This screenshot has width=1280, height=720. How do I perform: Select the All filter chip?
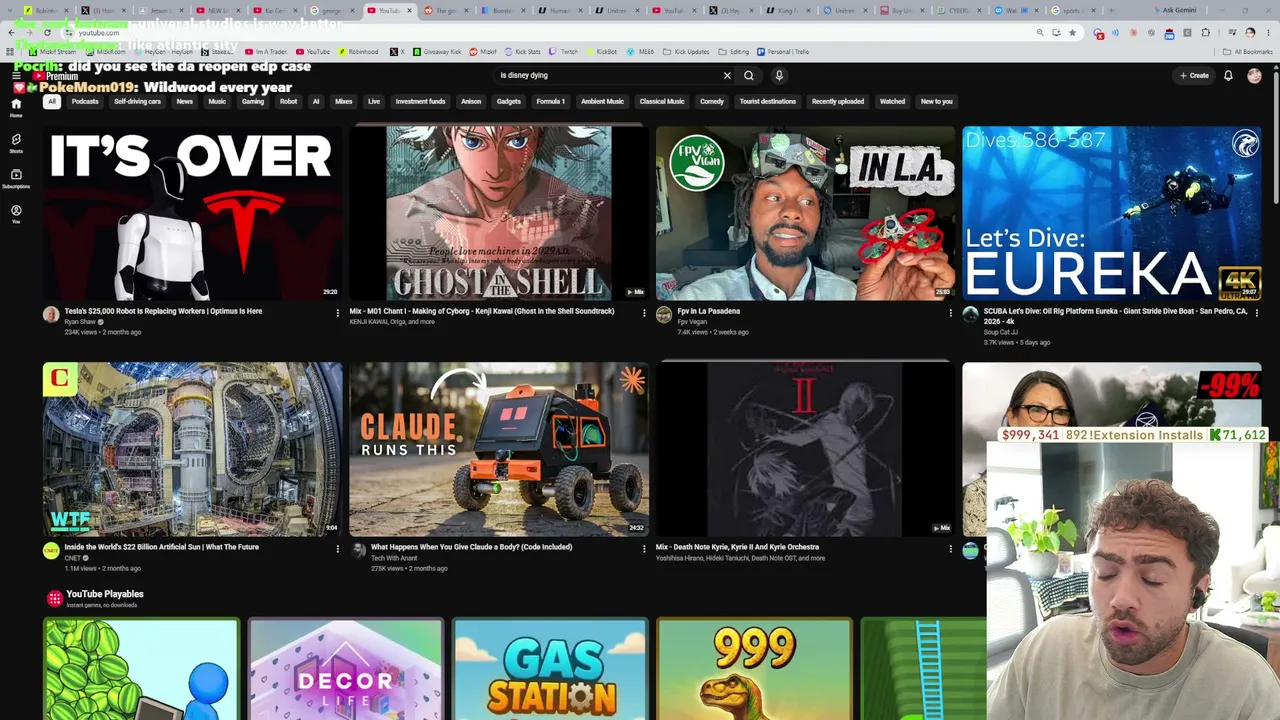[51, 101]
